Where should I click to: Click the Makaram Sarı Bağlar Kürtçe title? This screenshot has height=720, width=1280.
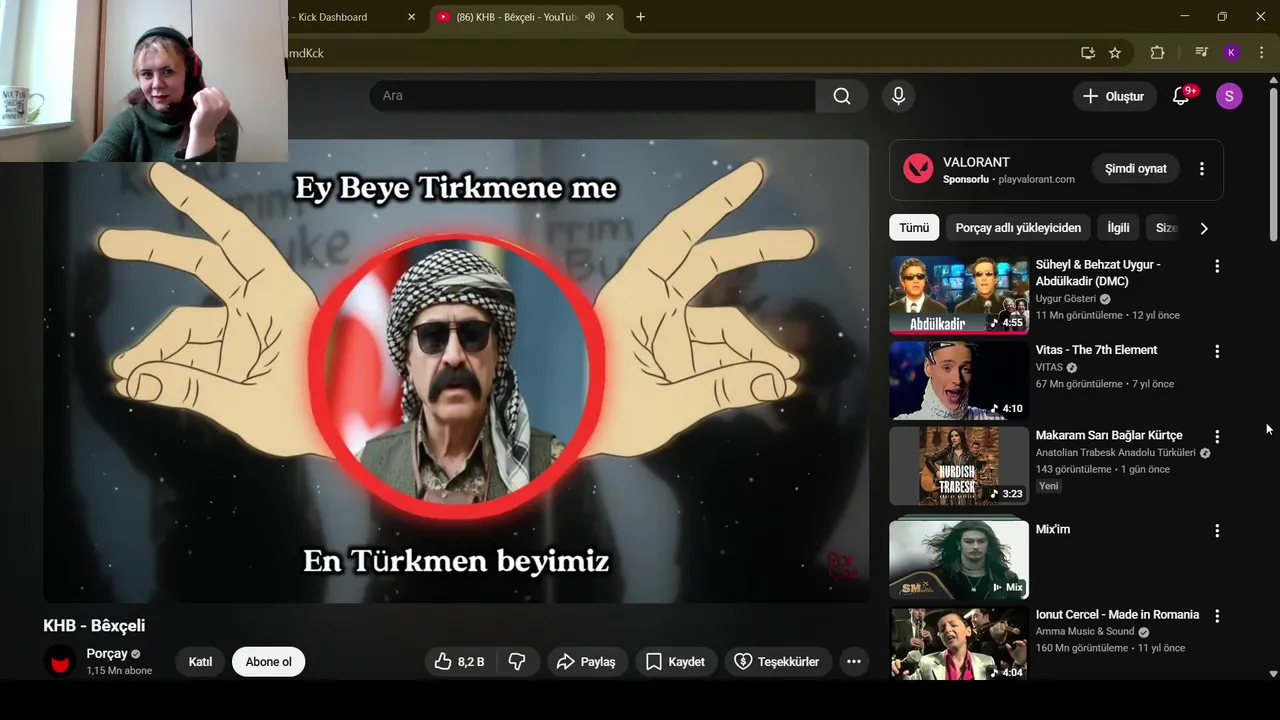coord(1109,435)
